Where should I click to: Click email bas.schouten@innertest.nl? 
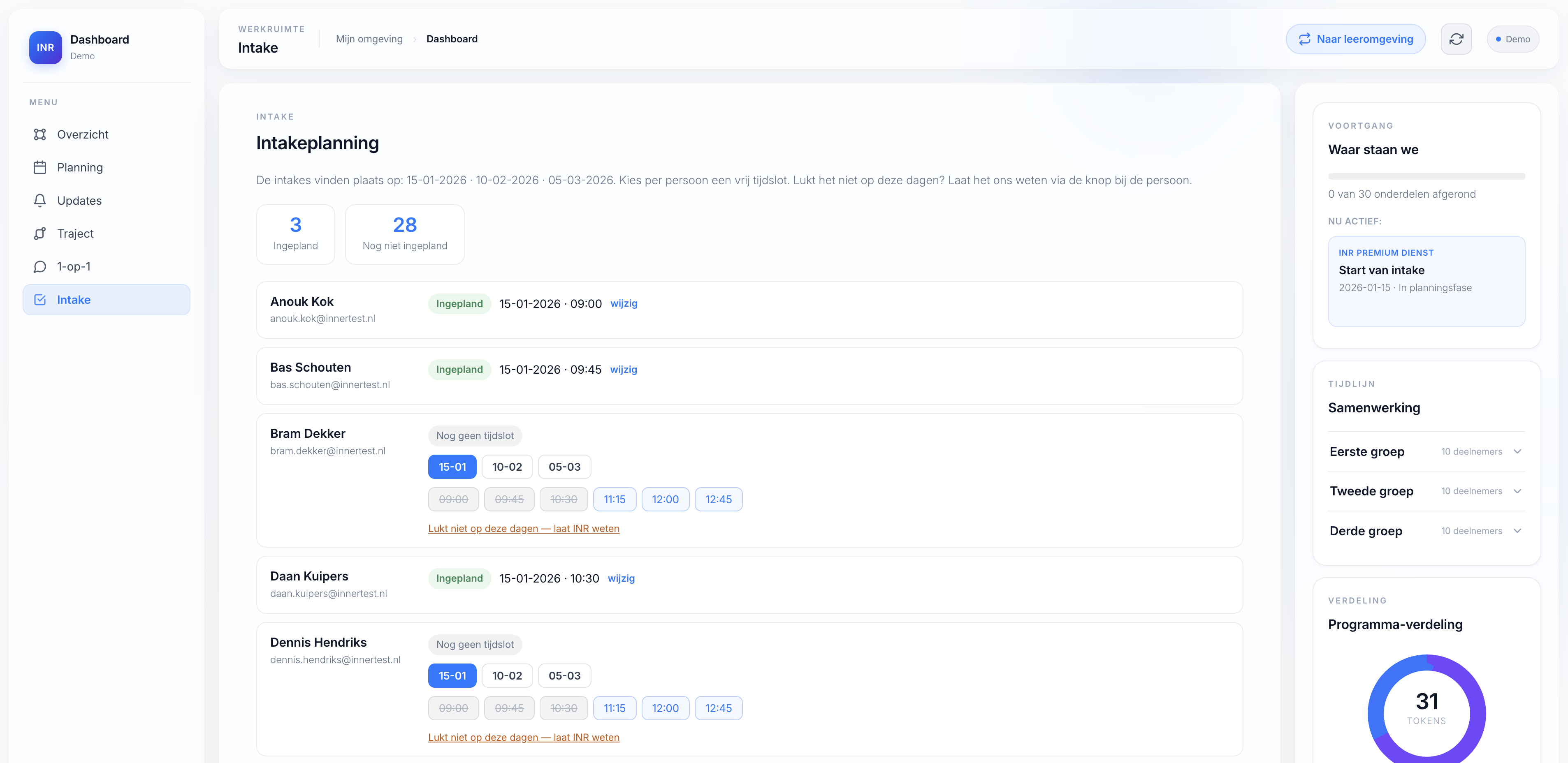pos(330,384)
